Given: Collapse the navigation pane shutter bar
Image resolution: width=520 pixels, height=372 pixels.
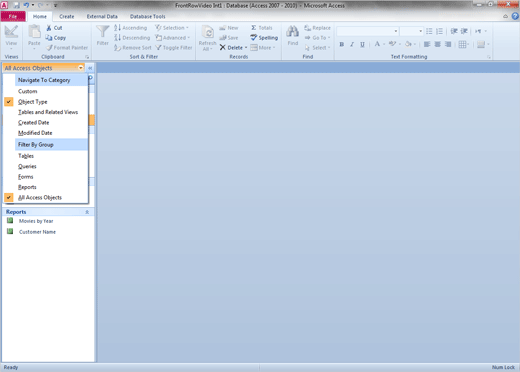Looking at the screenshot, I should [x=90, y=68].
